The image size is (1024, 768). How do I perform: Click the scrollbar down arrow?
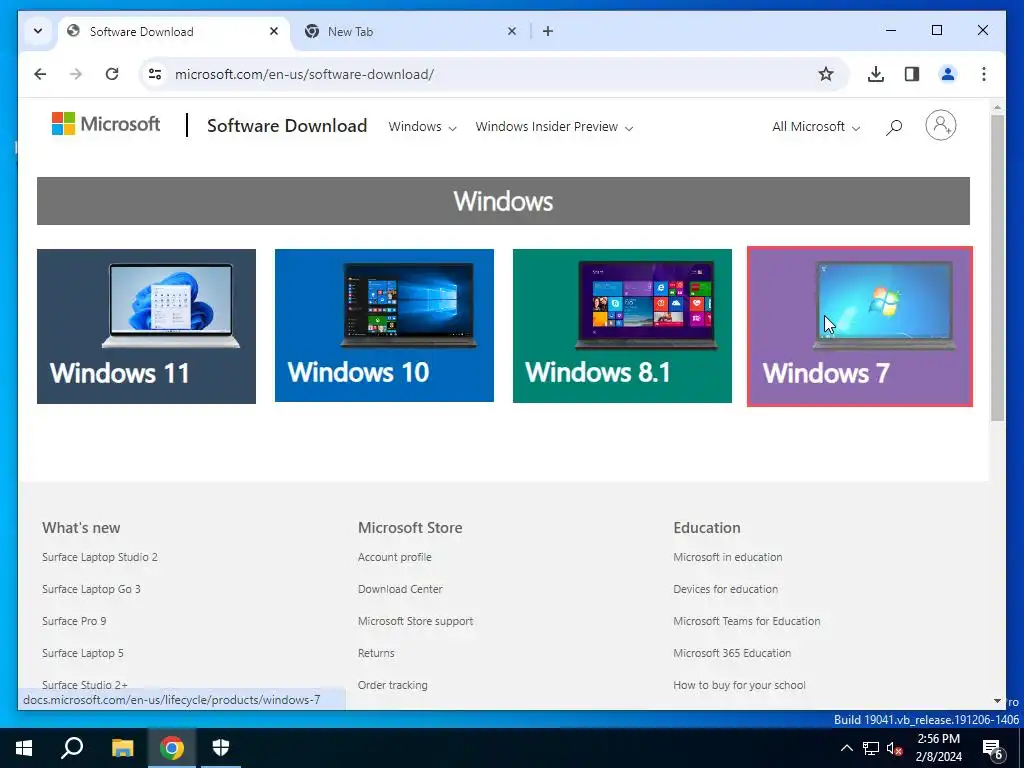click(x=997, y=701)
